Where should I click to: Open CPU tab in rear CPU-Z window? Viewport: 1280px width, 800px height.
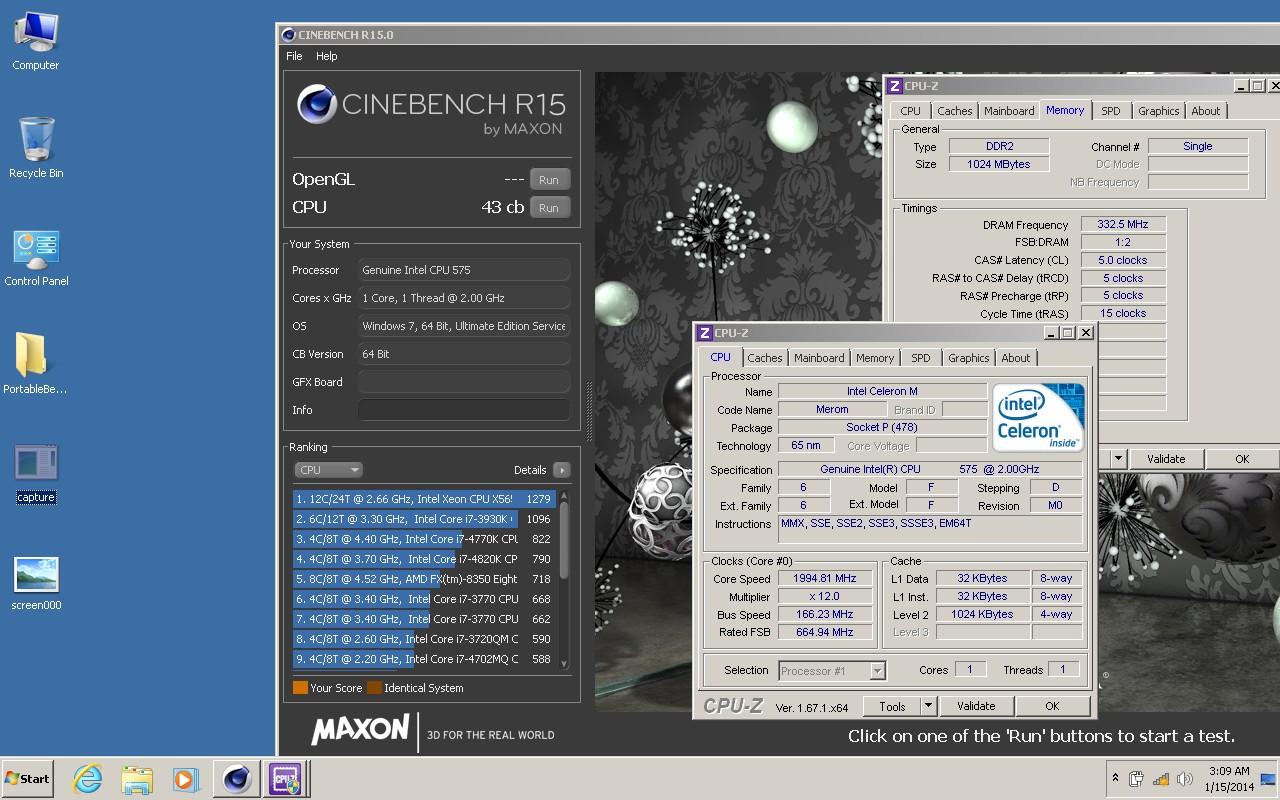click(910, 111)
